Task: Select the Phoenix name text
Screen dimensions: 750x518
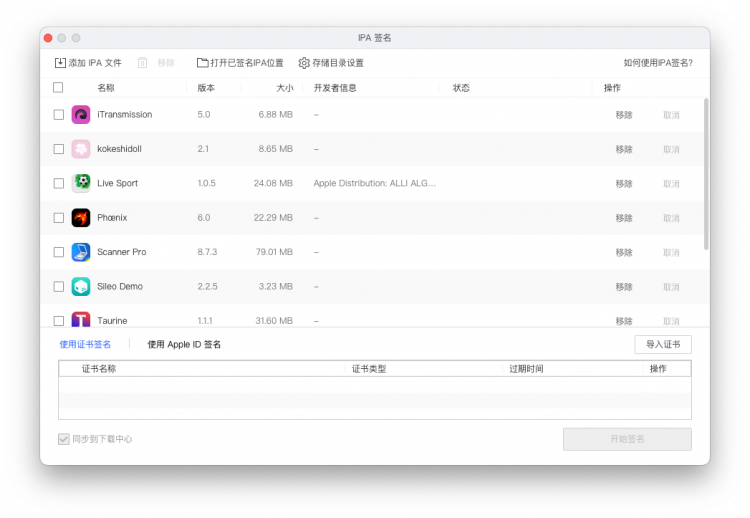Action: point(112,218)
